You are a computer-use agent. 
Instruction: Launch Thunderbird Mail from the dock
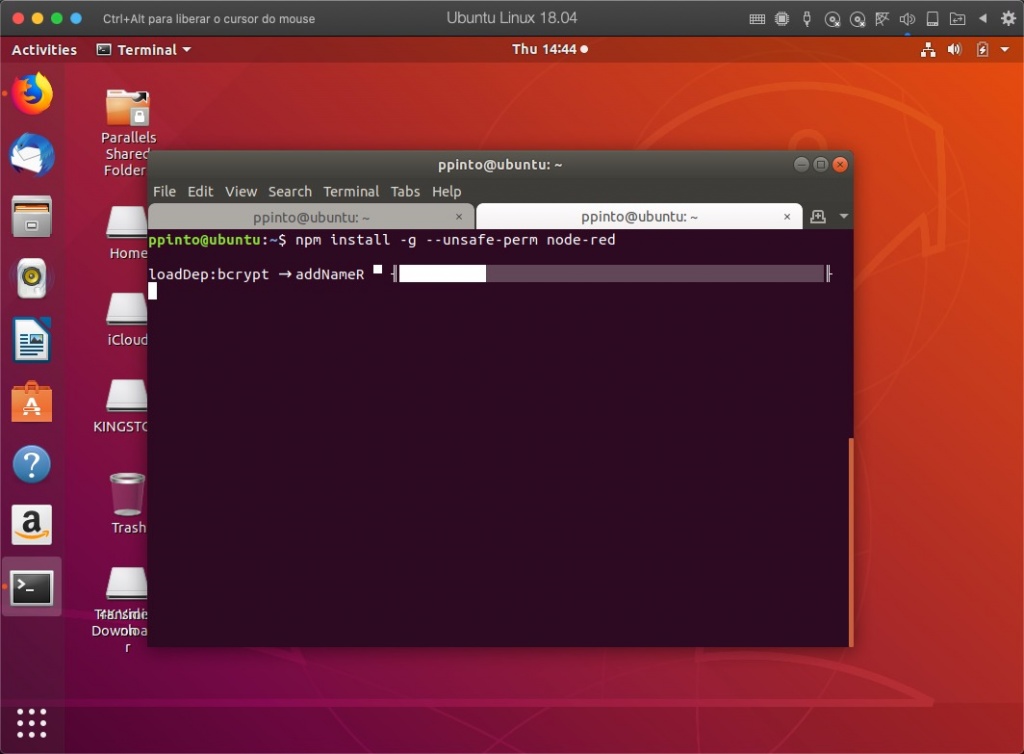[32, 156]
